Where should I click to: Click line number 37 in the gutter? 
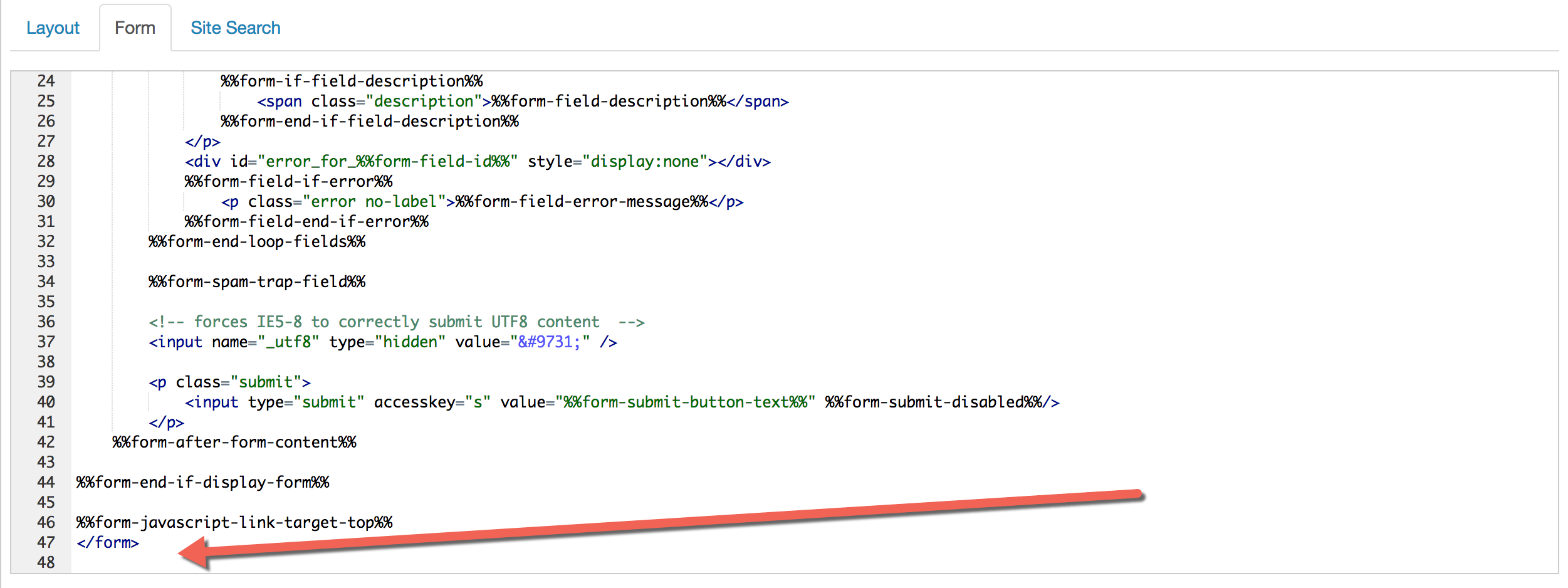(x=46, y=342)
